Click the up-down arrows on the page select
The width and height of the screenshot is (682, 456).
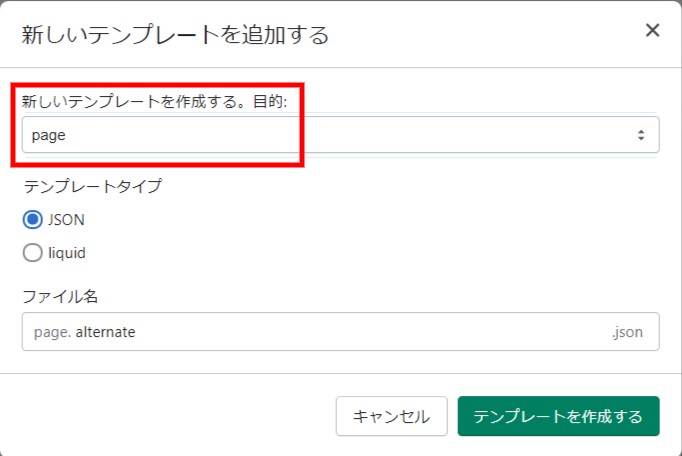point(640,135)
